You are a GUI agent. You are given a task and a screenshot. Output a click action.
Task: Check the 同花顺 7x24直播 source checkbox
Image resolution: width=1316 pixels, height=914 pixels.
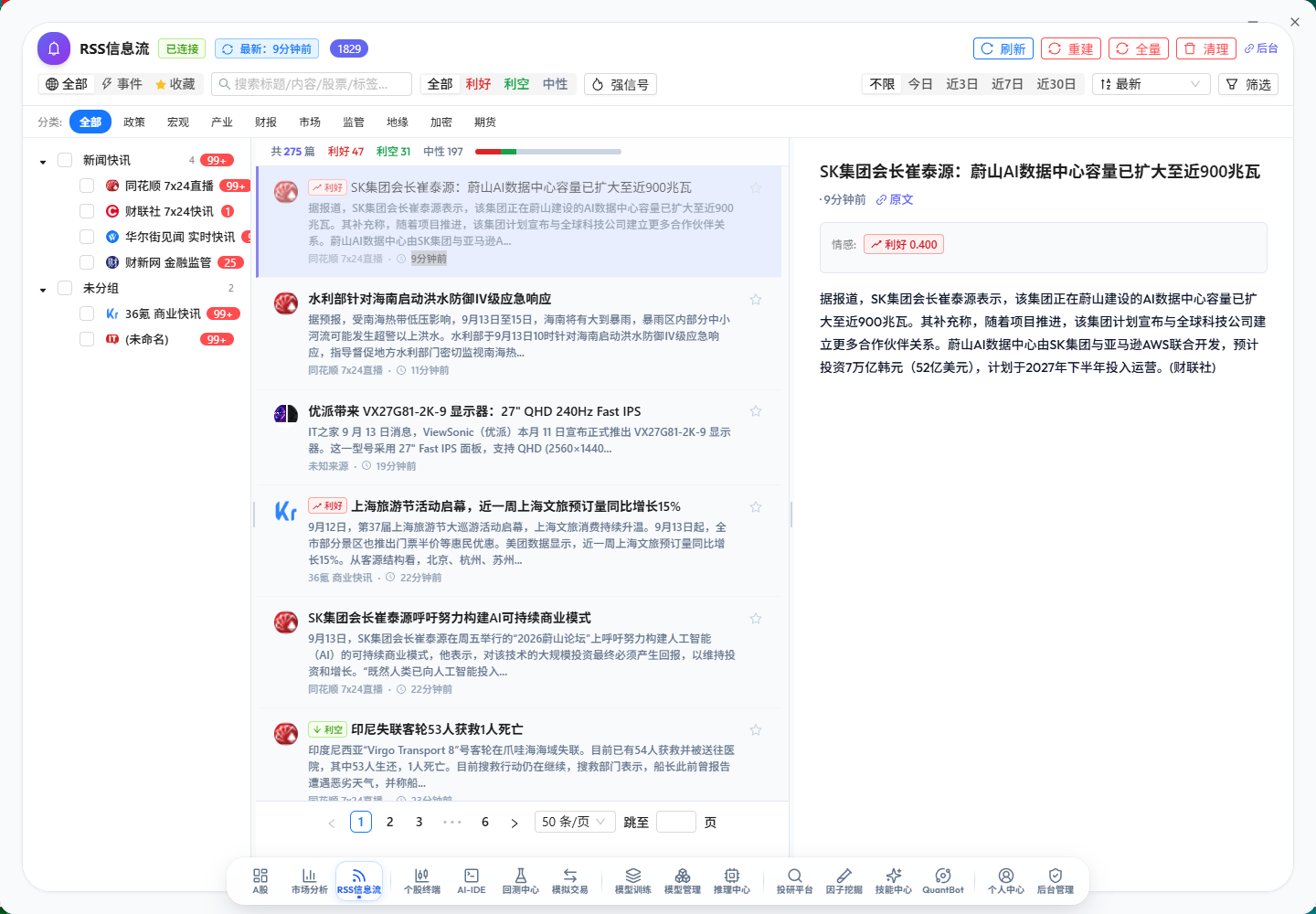click(87, 186)
